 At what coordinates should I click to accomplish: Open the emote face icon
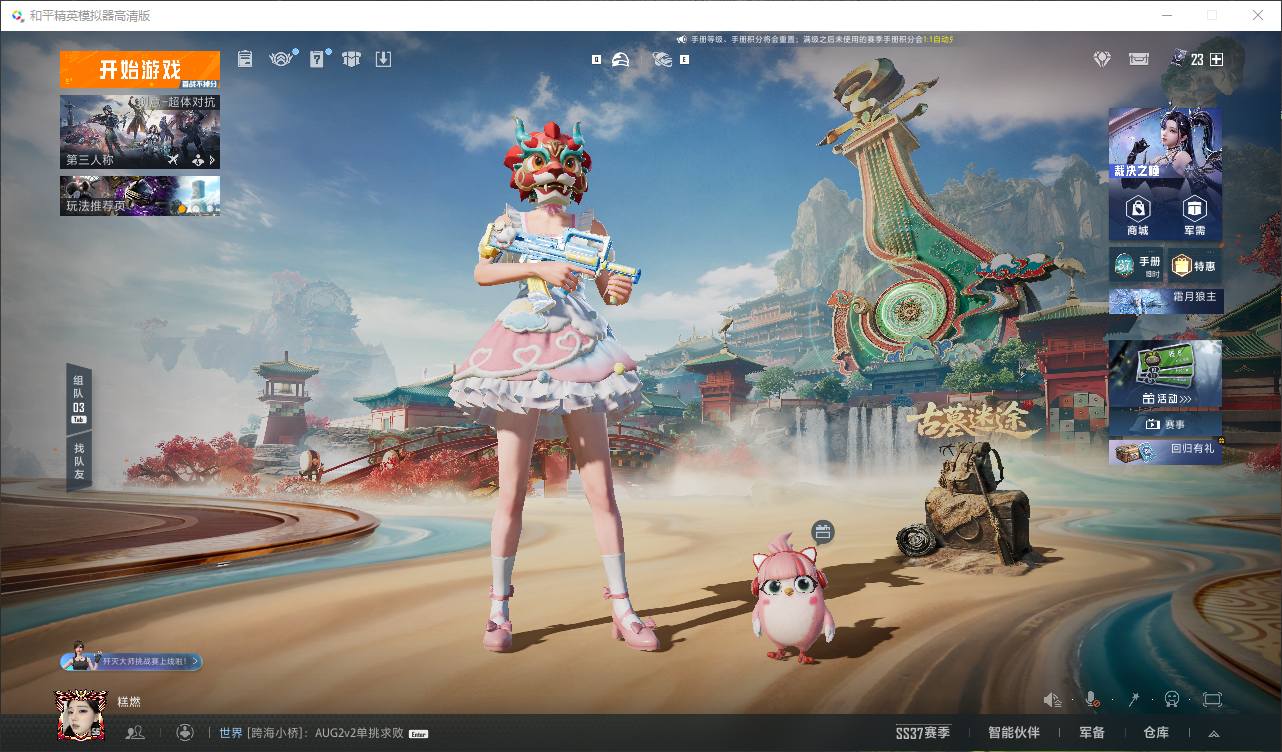click(1172, 699)
